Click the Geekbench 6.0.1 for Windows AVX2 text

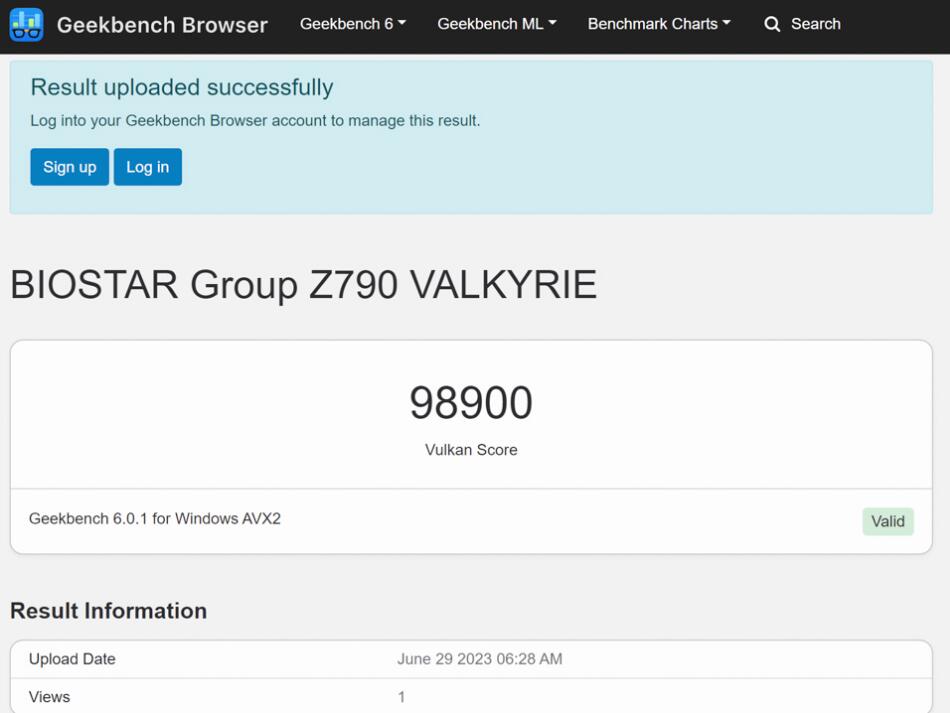(155, 519)
